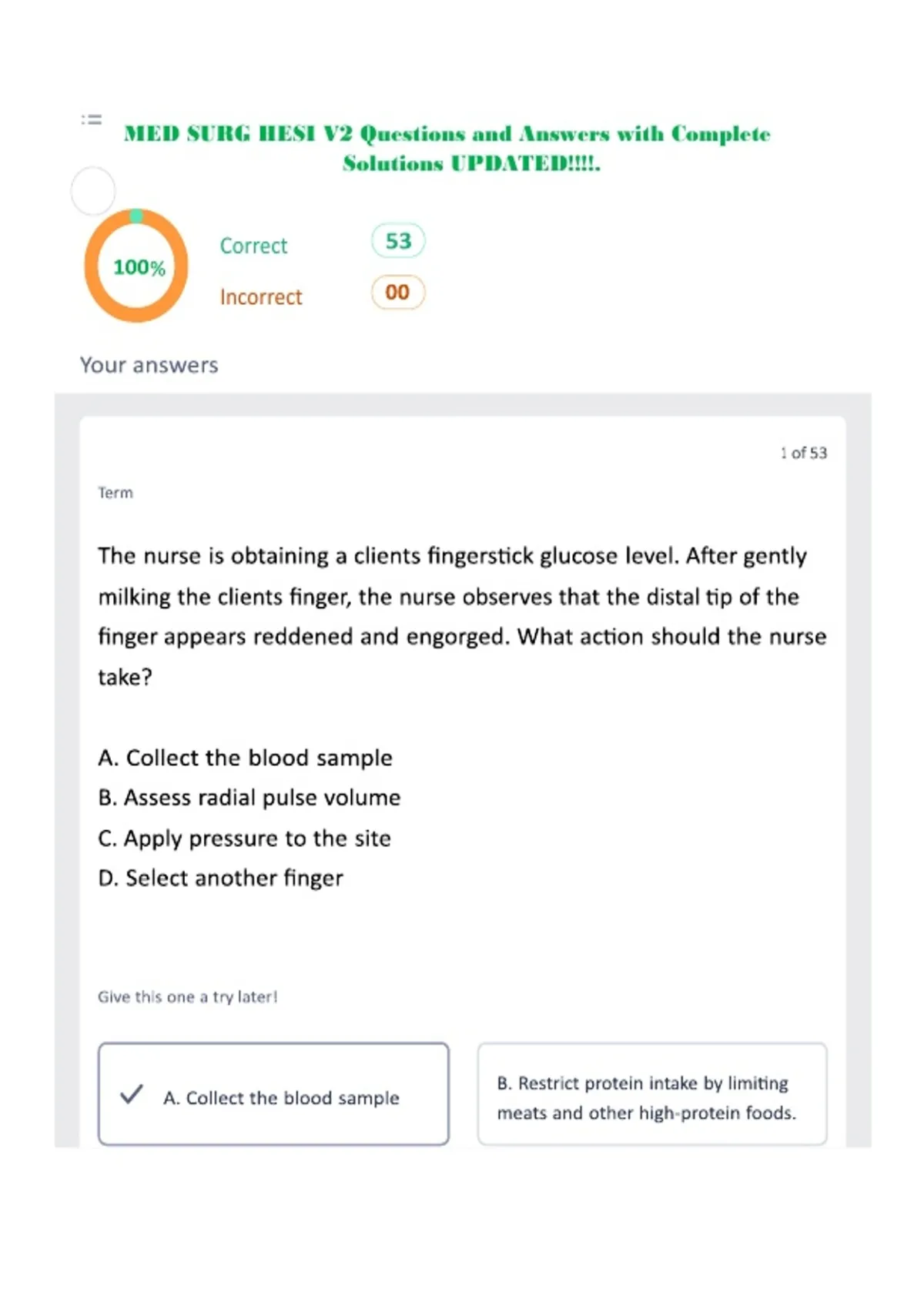The image size is (924, 1309).
Task: Click the round avatar circle above the score ring
Action: (x=93, y=191)
